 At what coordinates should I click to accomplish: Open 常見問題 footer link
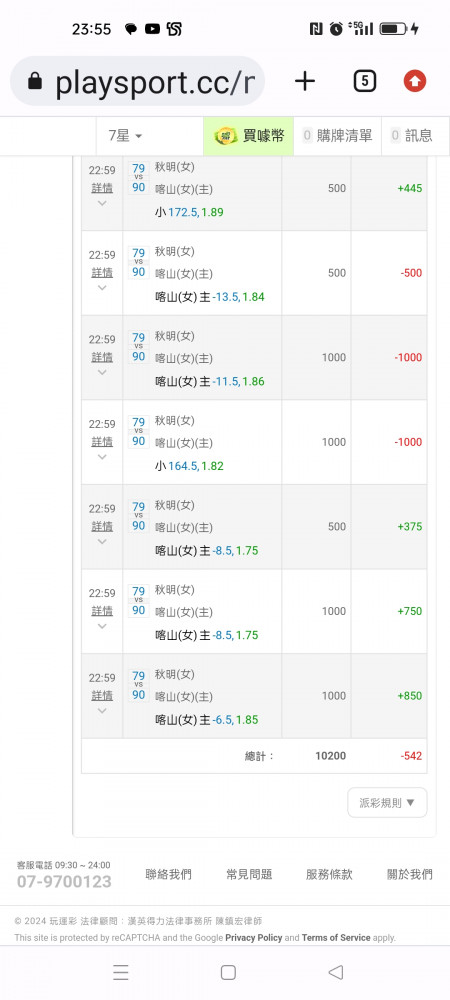[249, 874]
